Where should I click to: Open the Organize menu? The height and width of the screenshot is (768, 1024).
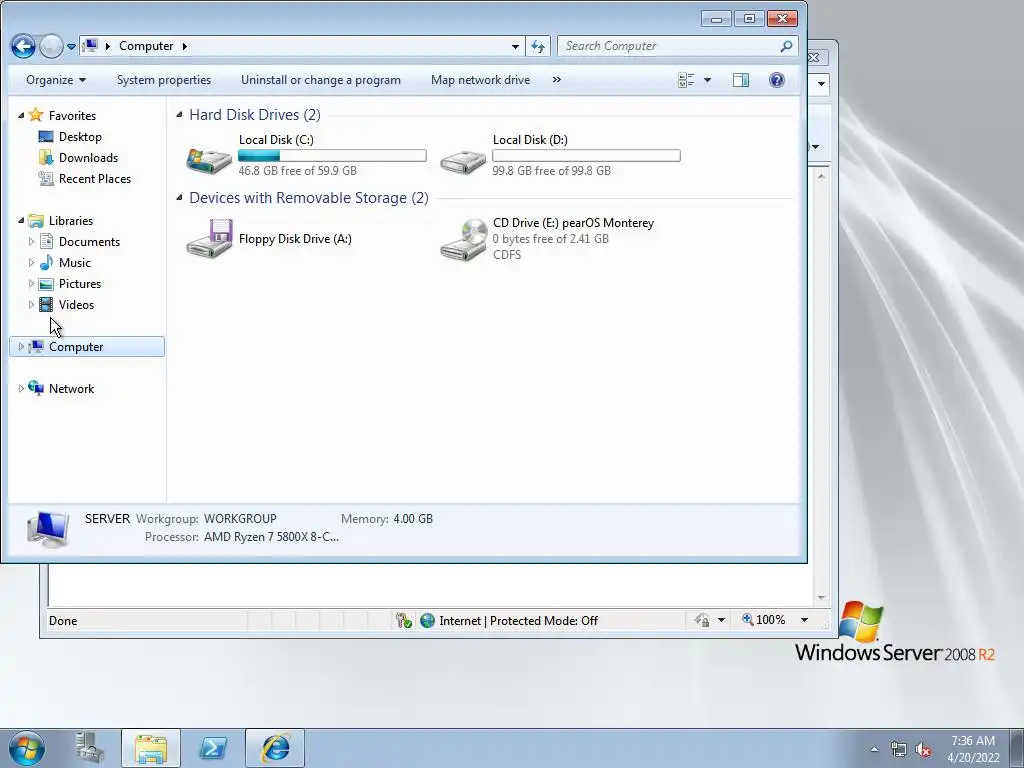tap(56, 80)
